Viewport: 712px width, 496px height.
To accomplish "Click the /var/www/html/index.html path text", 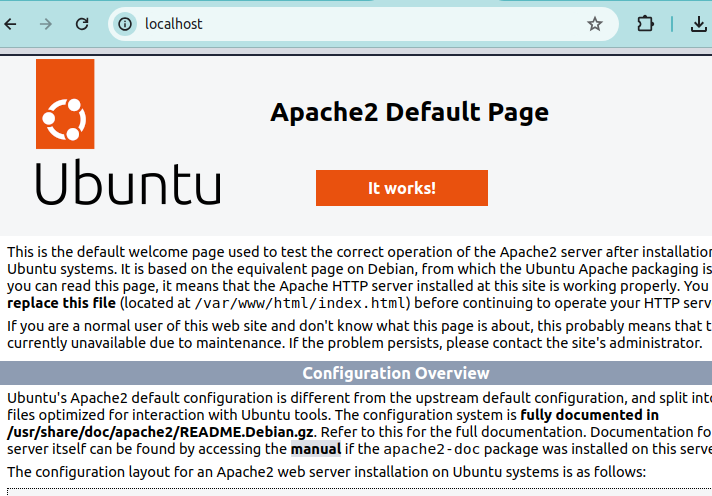I will click(300, 303).
